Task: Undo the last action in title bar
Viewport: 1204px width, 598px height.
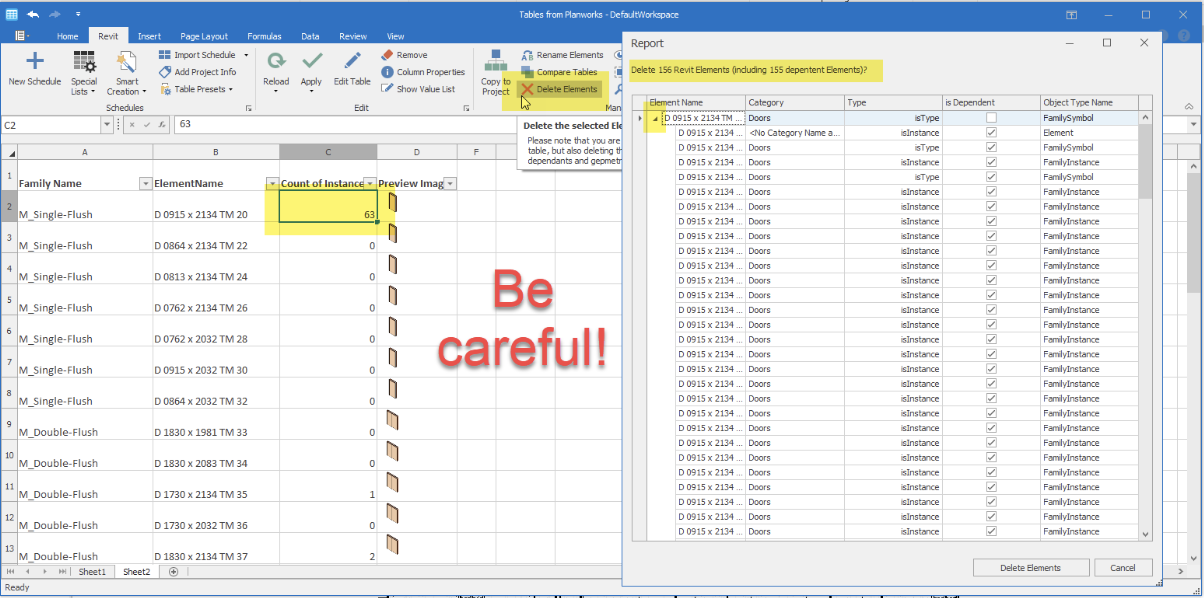Action: pyautogui.click(x=33, y=14)
